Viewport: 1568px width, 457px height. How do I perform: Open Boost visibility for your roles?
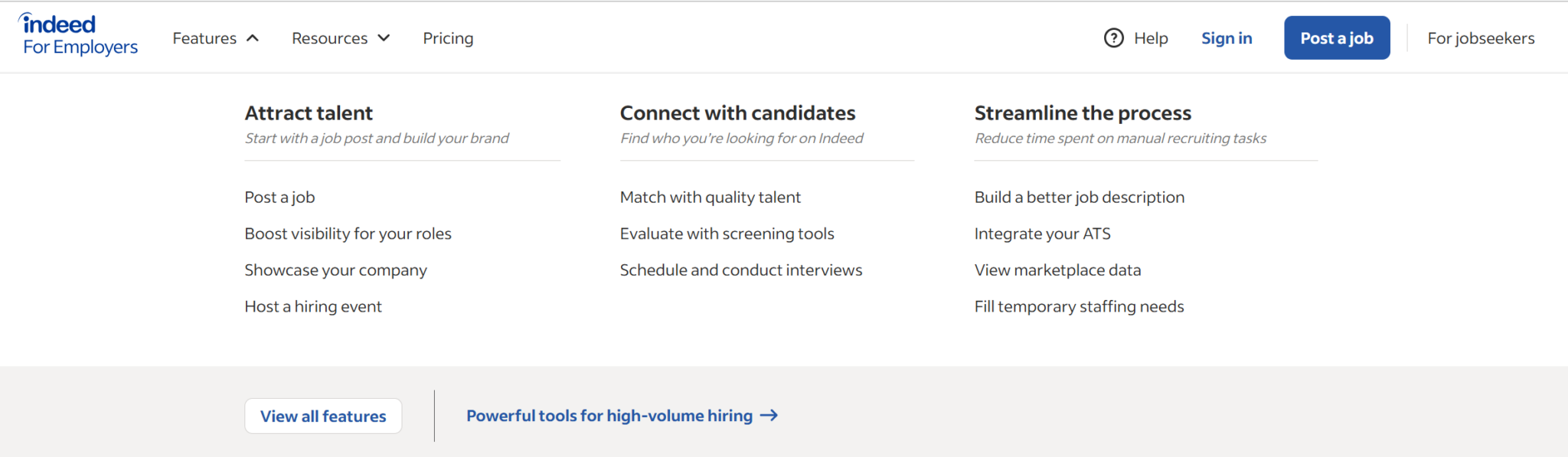point(348,233)
